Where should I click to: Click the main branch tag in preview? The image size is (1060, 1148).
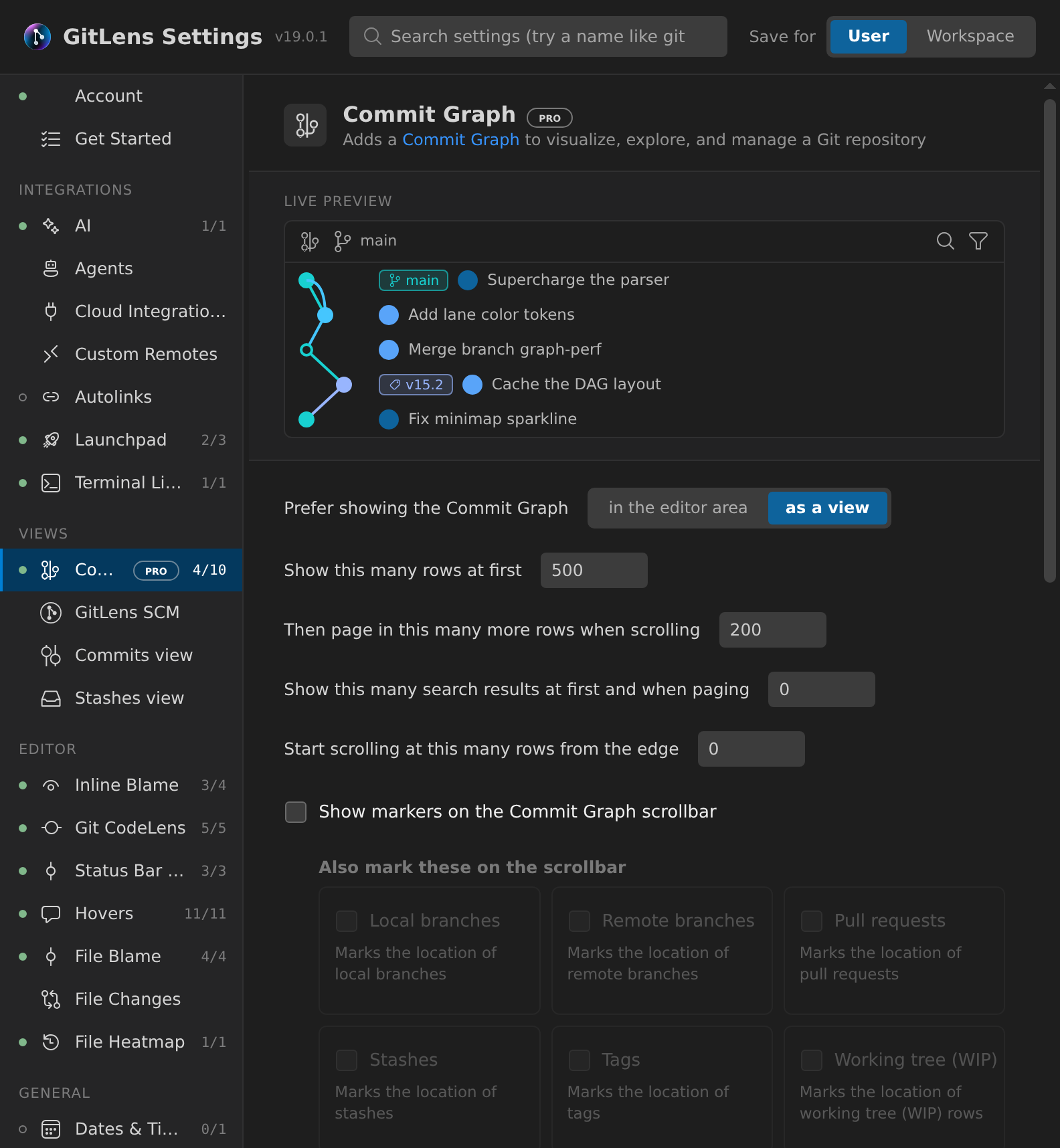[414, 280]
